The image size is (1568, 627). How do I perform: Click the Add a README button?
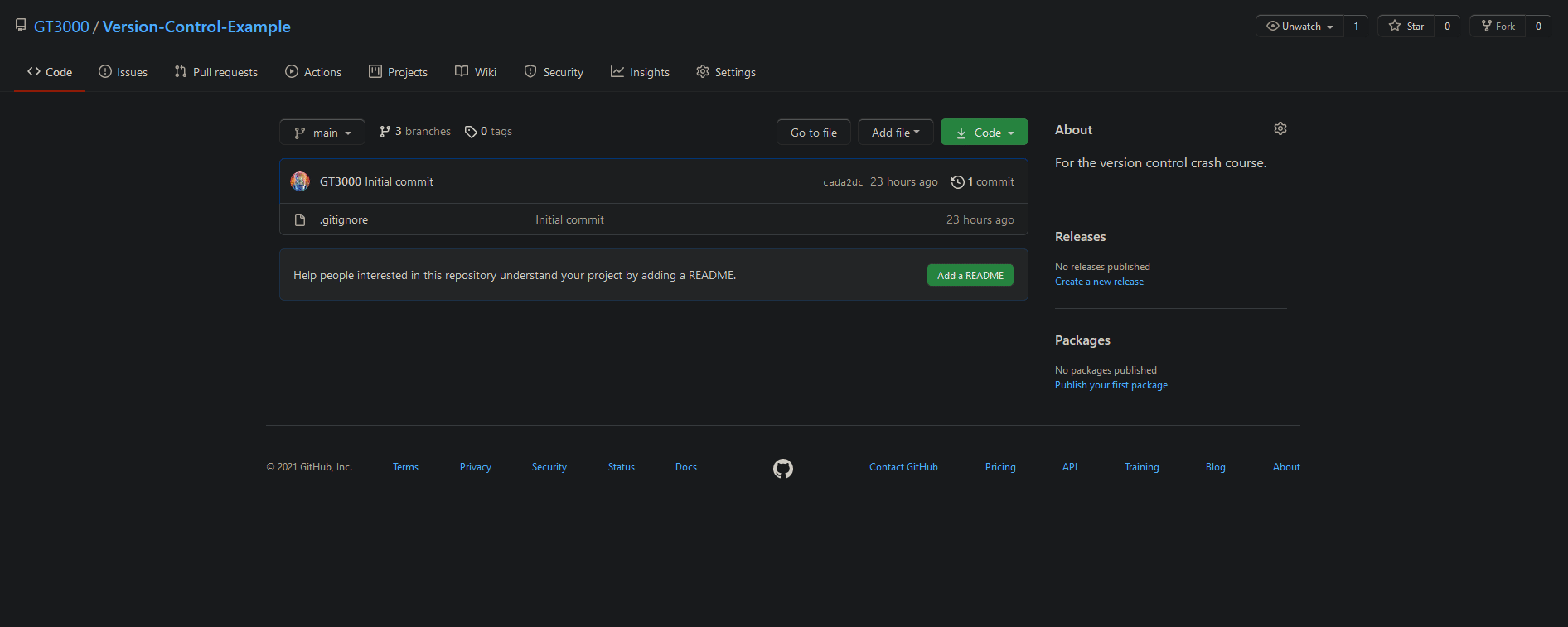[970, 276]
